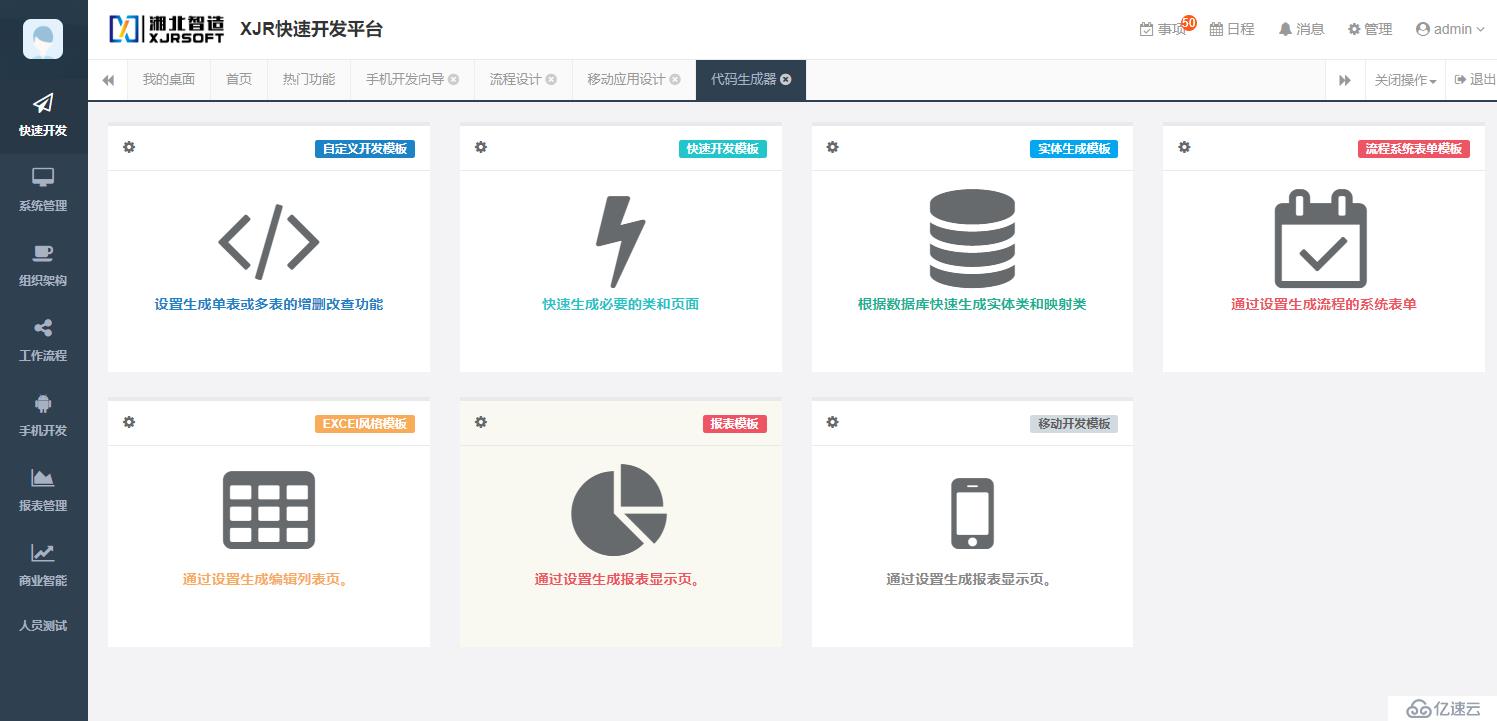Click text 根据数据库快速生成实体类和映射类
This screenshot has width=1497, height=721.
point(972,304)
